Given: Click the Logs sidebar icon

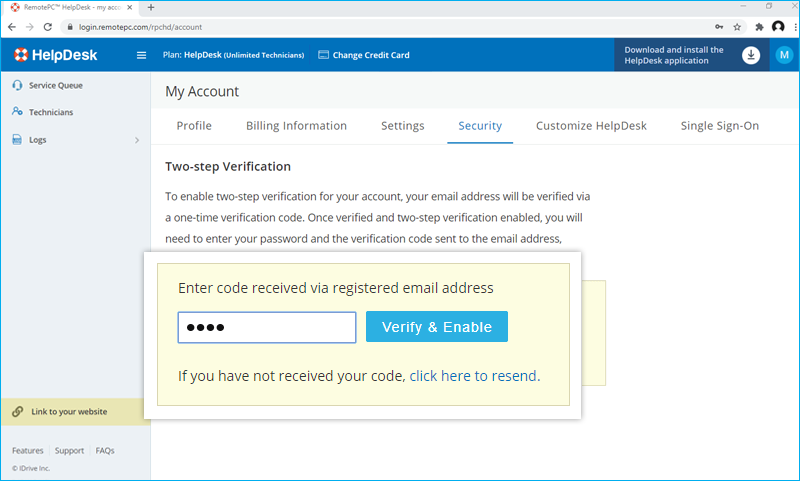Looking at the screenshot, I should [18, 140].
